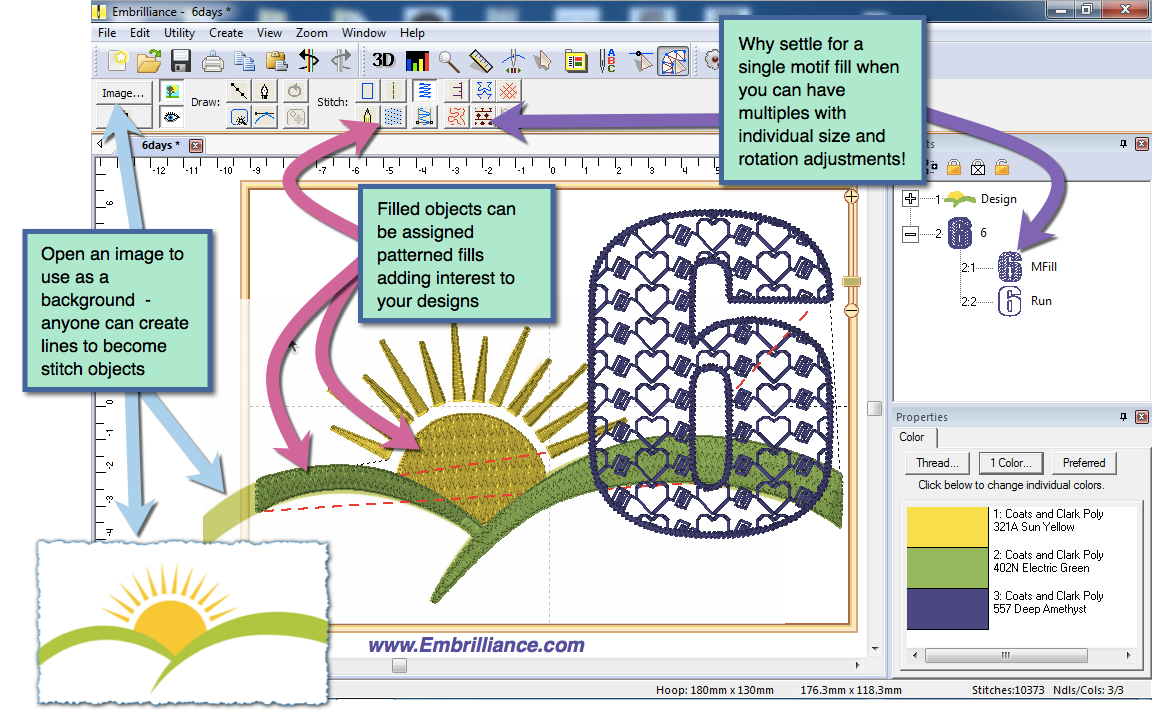Select the motif fill stitch icon

click(485, 116)
